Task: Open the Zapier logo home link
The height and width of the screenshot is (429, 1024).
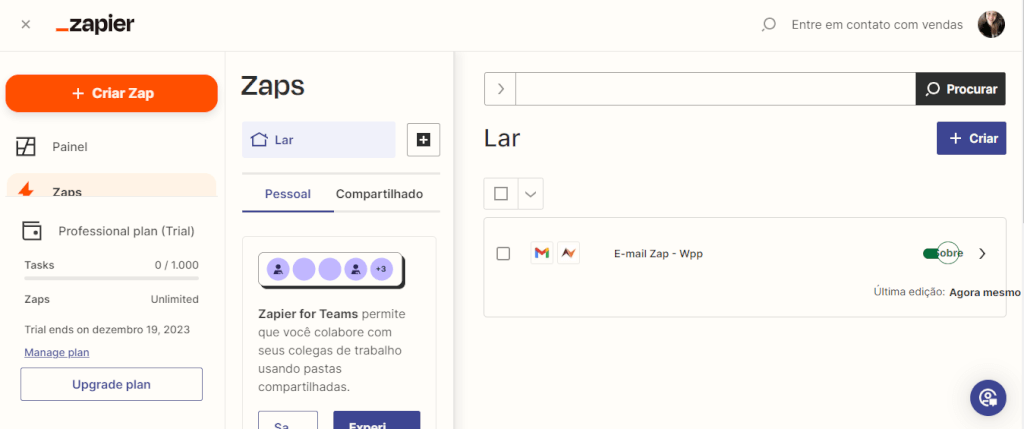Action: click(95, 25)
